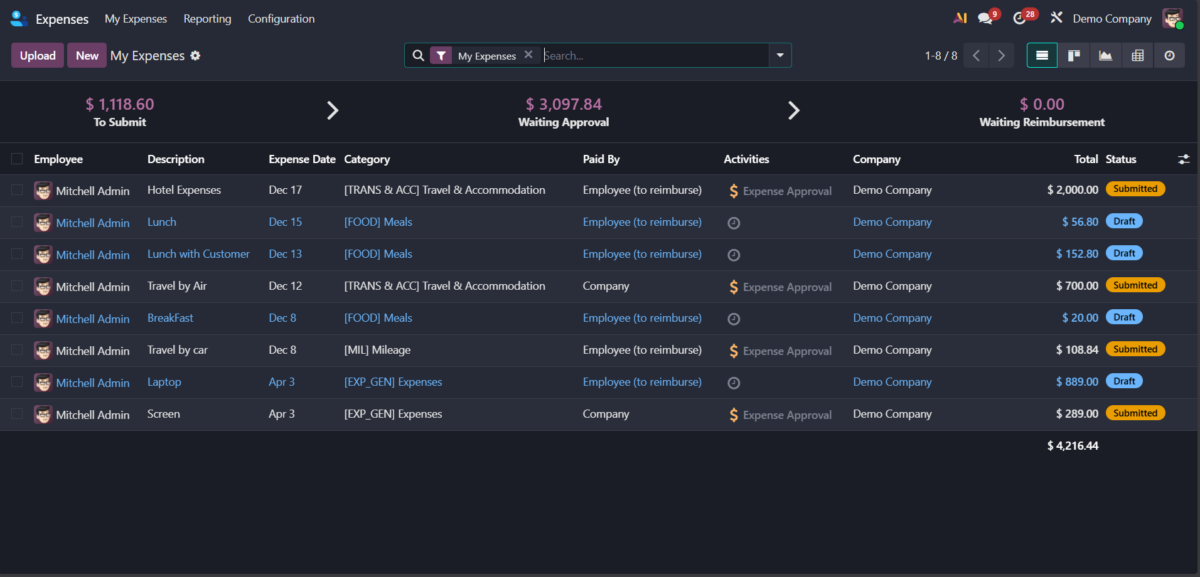Image resolution: width=1200 pixels, height=577 pixels.
Task: Open the activities clock notification icon
Action: (1020, 18)
